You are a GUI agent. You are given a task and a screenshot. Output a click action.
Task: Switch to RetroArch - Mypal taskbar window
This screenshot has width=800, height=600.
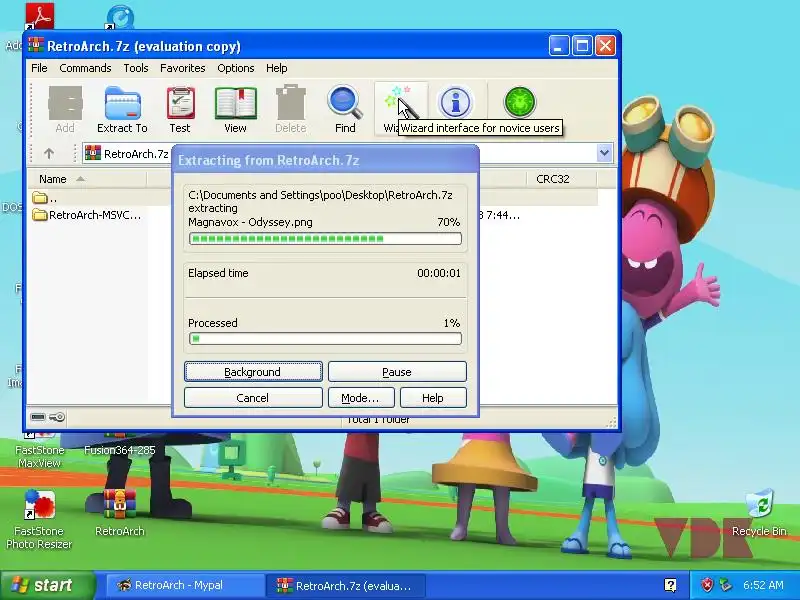(x=185, y=585)
